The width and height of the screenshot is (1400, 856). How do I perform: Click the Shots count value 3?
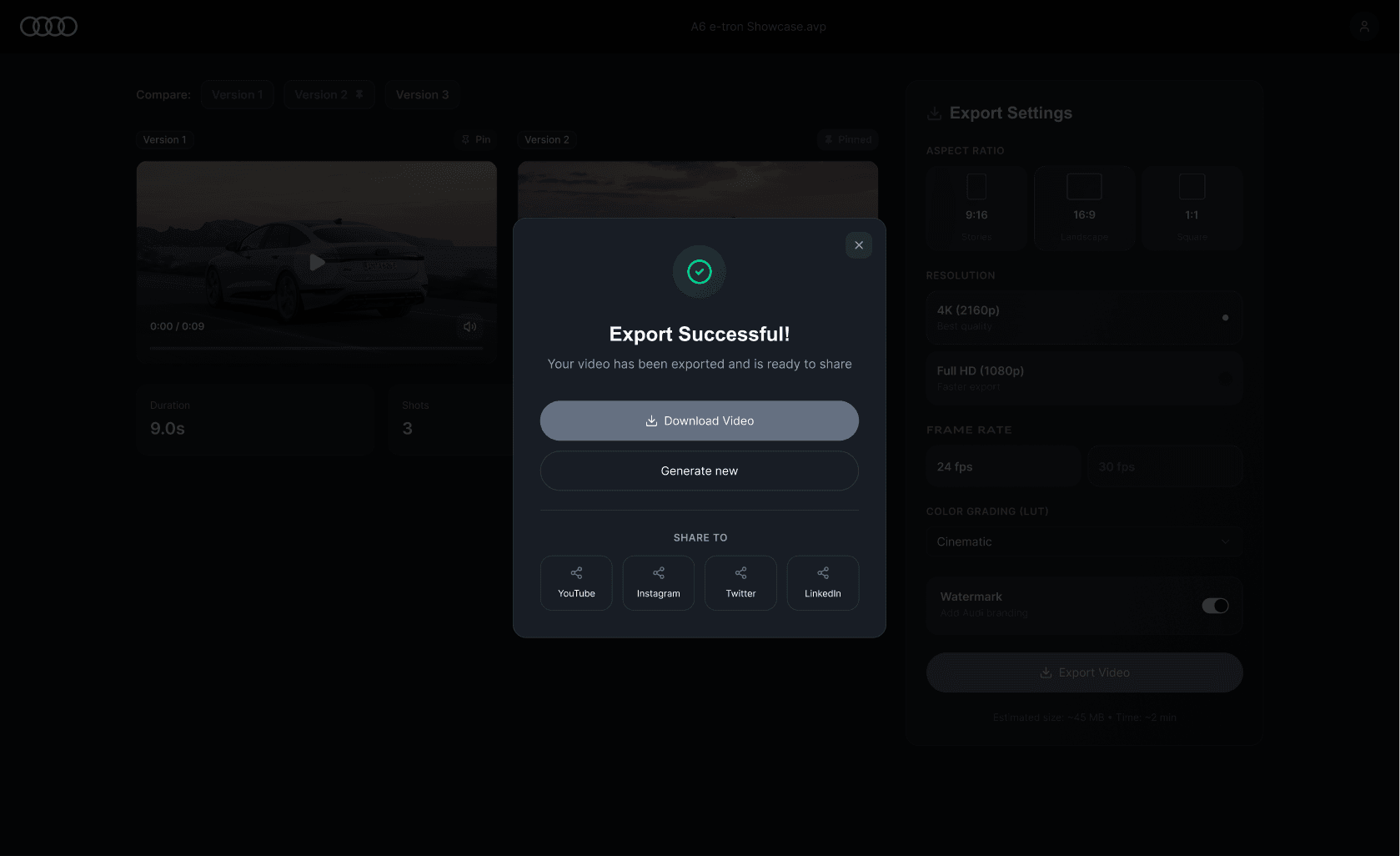click(408, 429)
